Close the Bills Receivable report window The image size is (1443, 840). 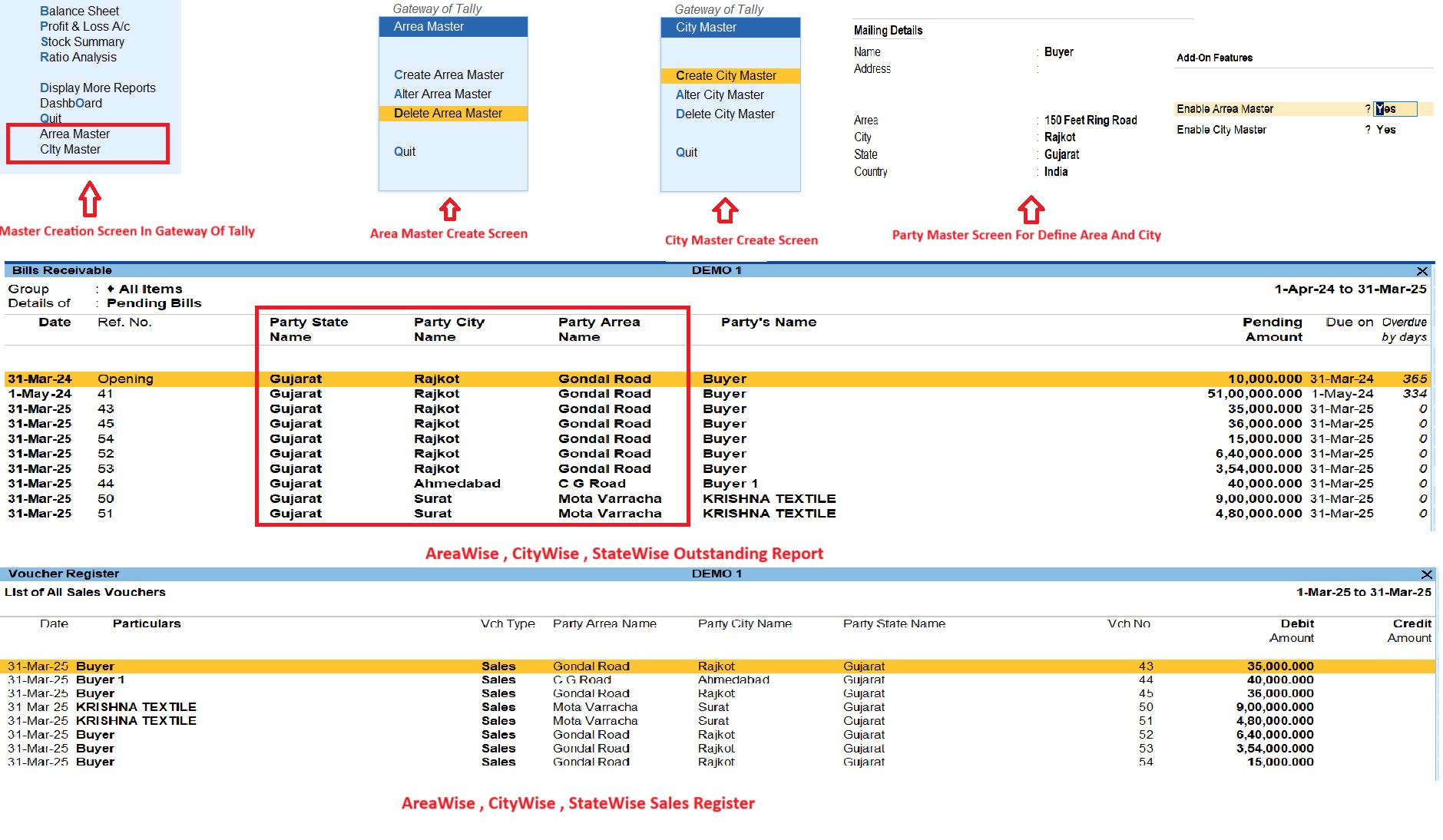(x=1421, y=271)
